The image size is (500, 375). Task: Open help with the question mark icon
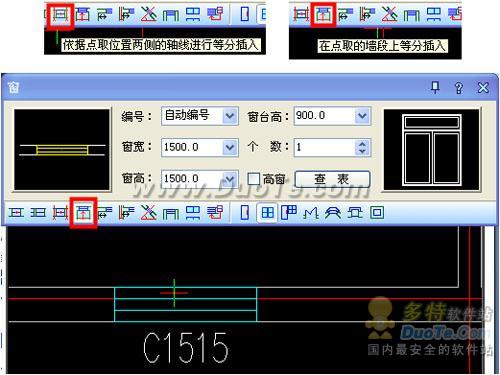459,88
